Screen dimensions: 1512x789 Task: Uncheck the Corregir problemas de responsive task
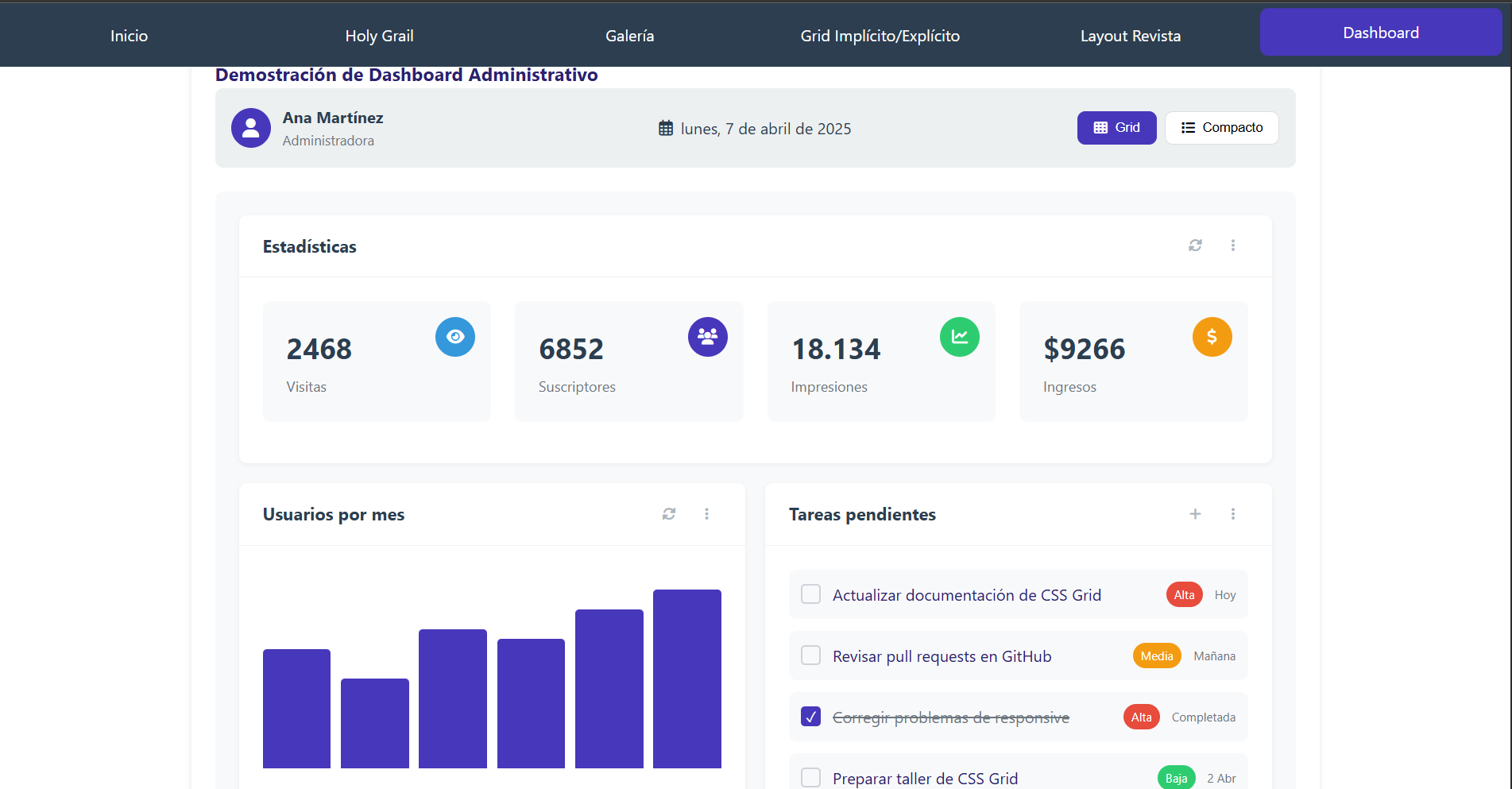tap(810, 717)
